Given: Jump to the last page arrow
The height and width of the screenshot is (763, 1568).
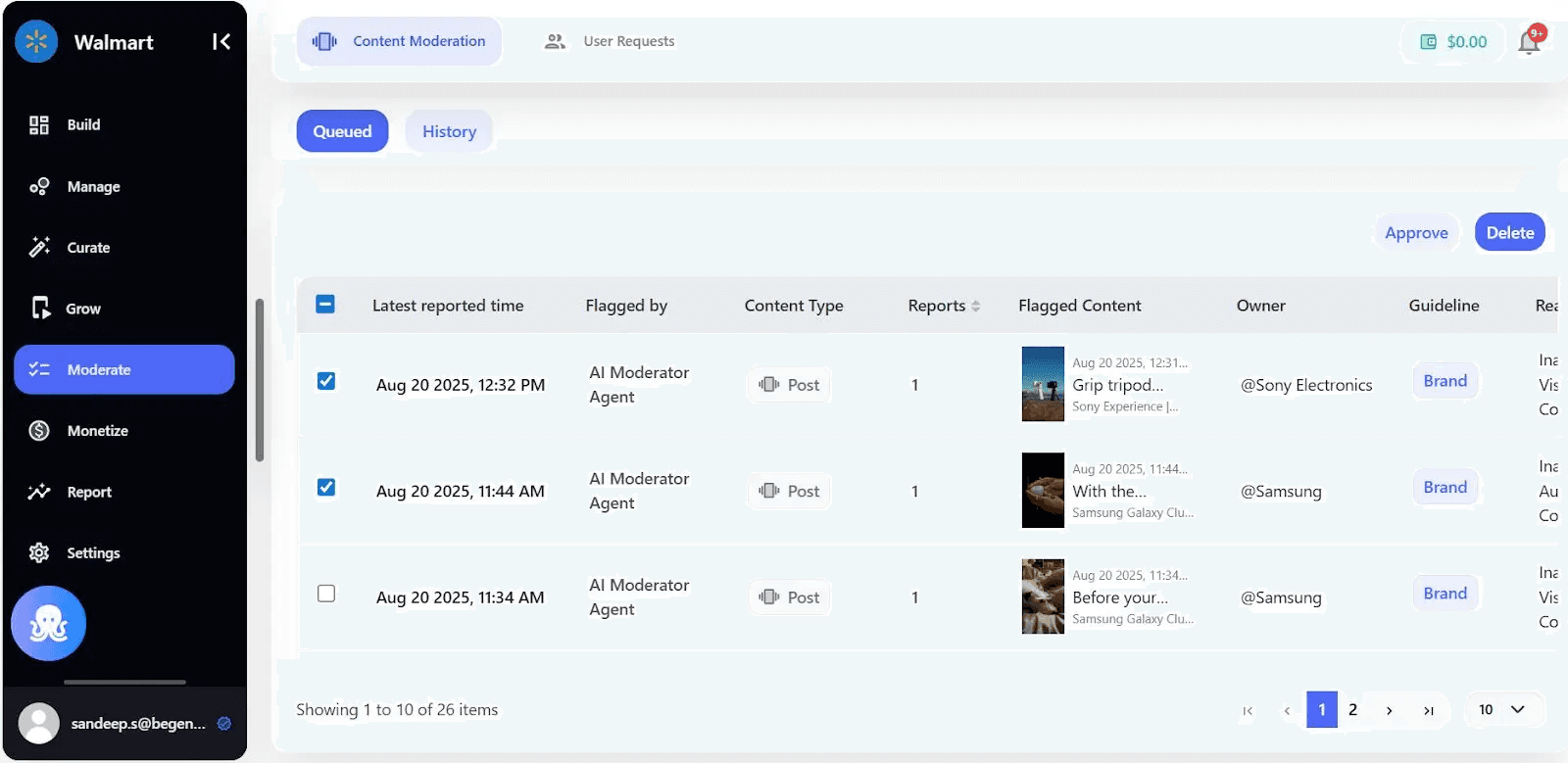Looking at the screenshot, I should (1429, 711).
